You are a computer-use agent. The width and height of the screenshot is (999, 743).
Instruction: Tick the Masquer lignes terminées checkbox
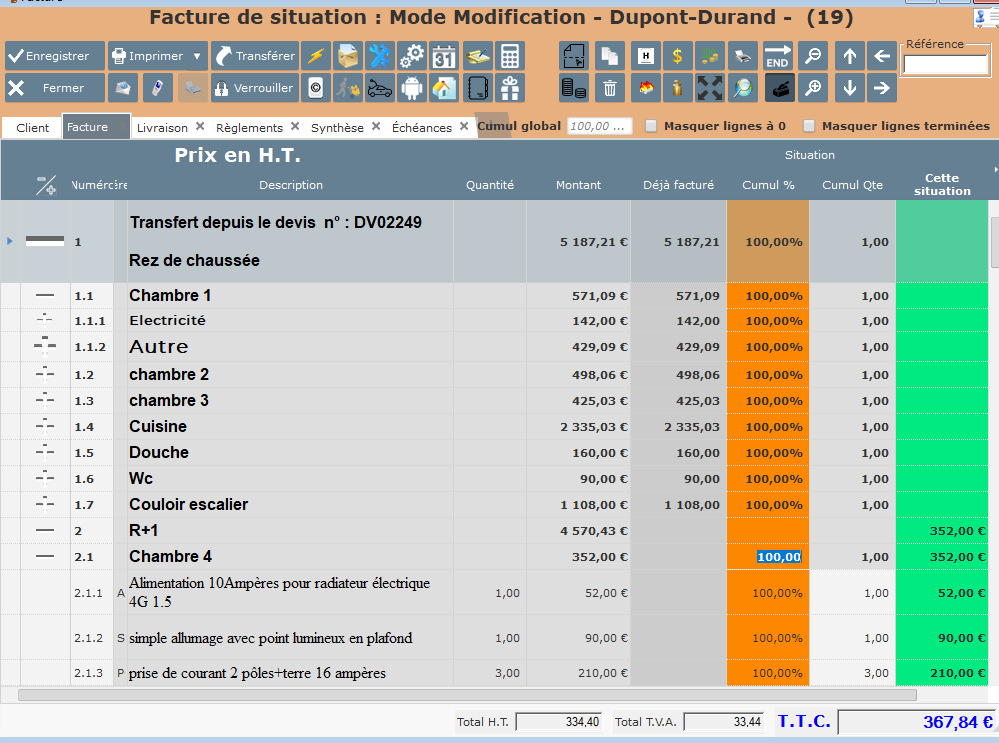point(809,126)
